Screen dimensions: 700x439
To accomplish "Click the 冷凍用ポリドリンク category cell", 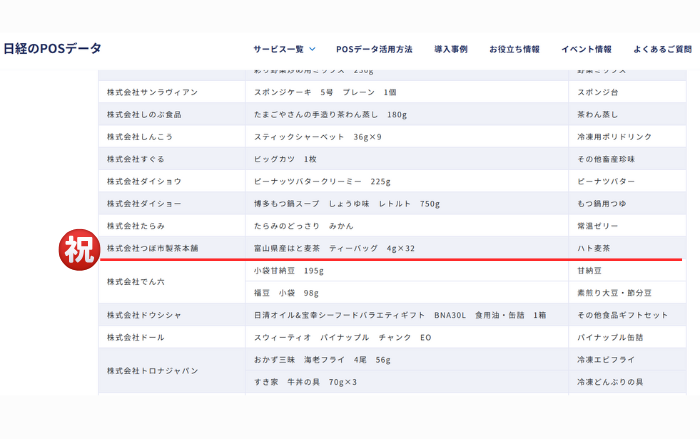I will [627, 137].
